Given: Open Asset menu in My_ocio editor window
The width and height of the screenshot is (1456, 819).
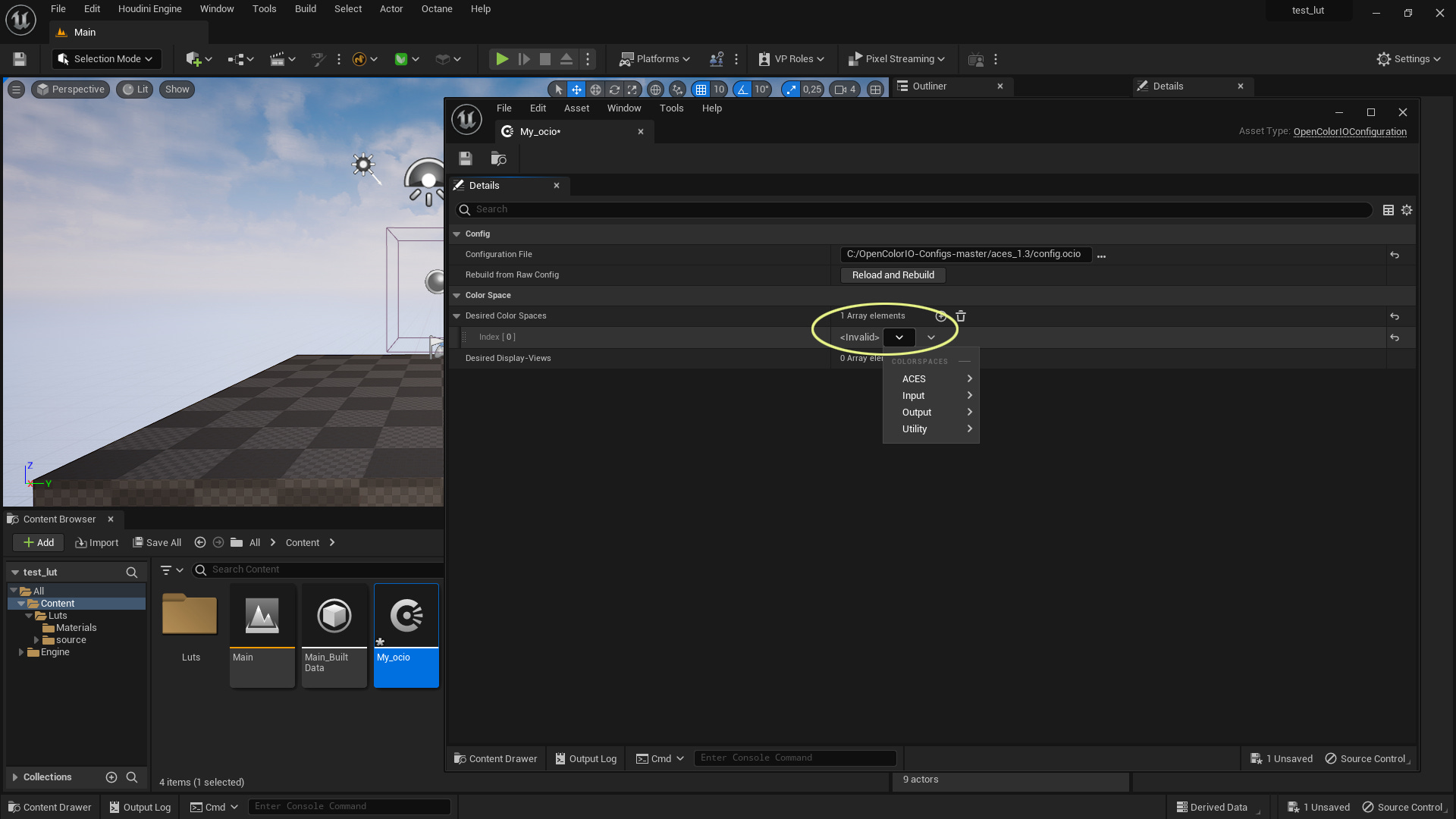Looking at the screenshot, I should 576,108.
